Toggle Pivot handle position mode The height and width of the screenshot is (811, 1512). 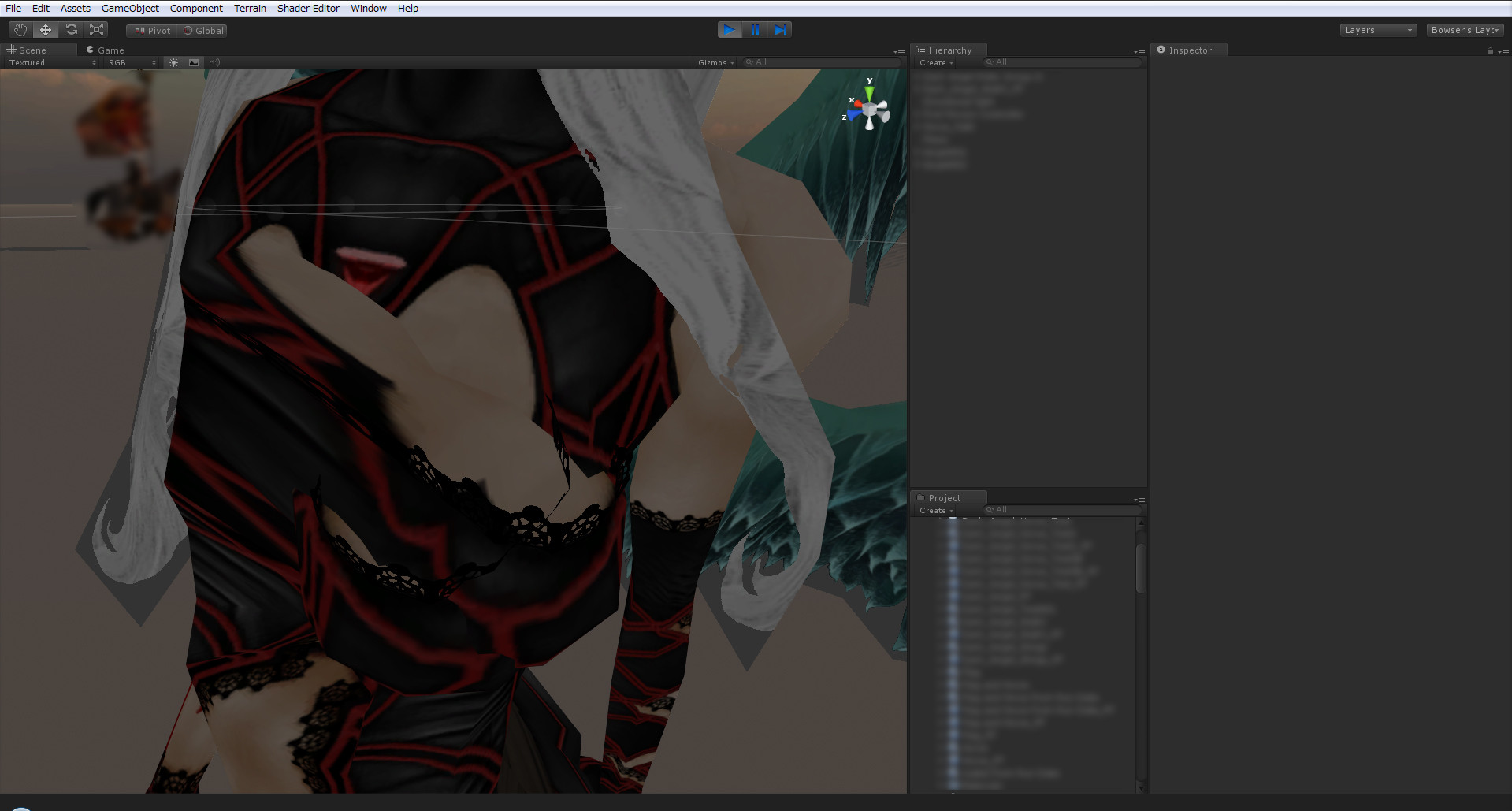point(150,30)
